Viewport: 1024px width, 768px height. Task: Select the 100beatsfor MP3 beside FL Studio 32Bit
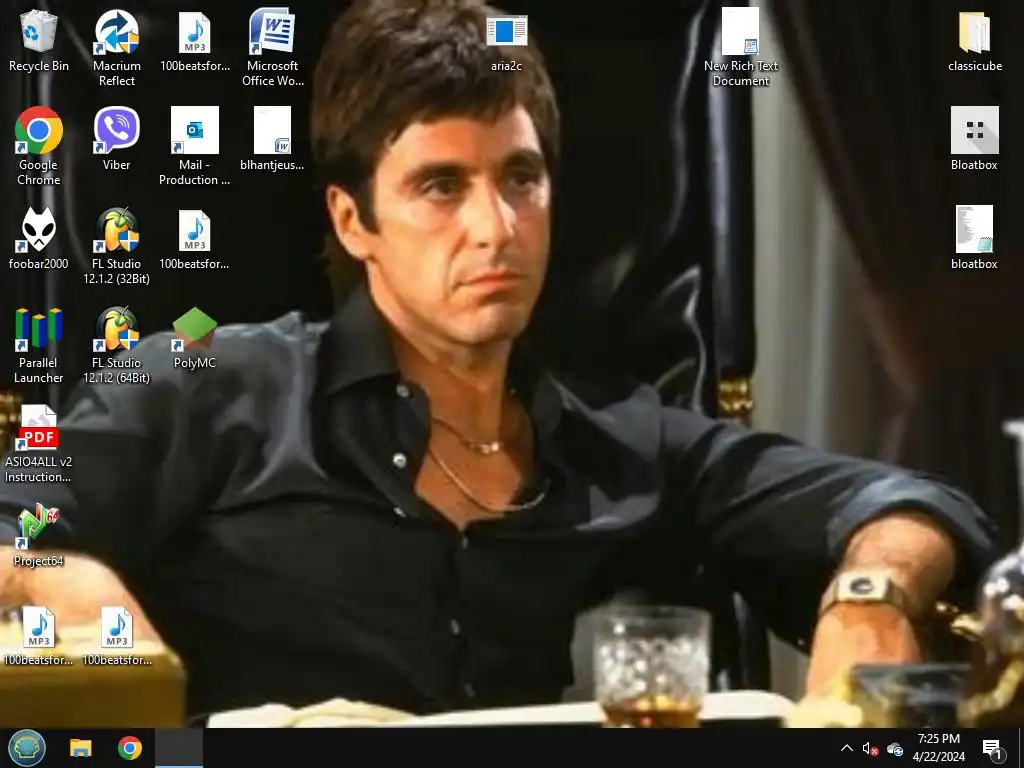pos(195,238)
